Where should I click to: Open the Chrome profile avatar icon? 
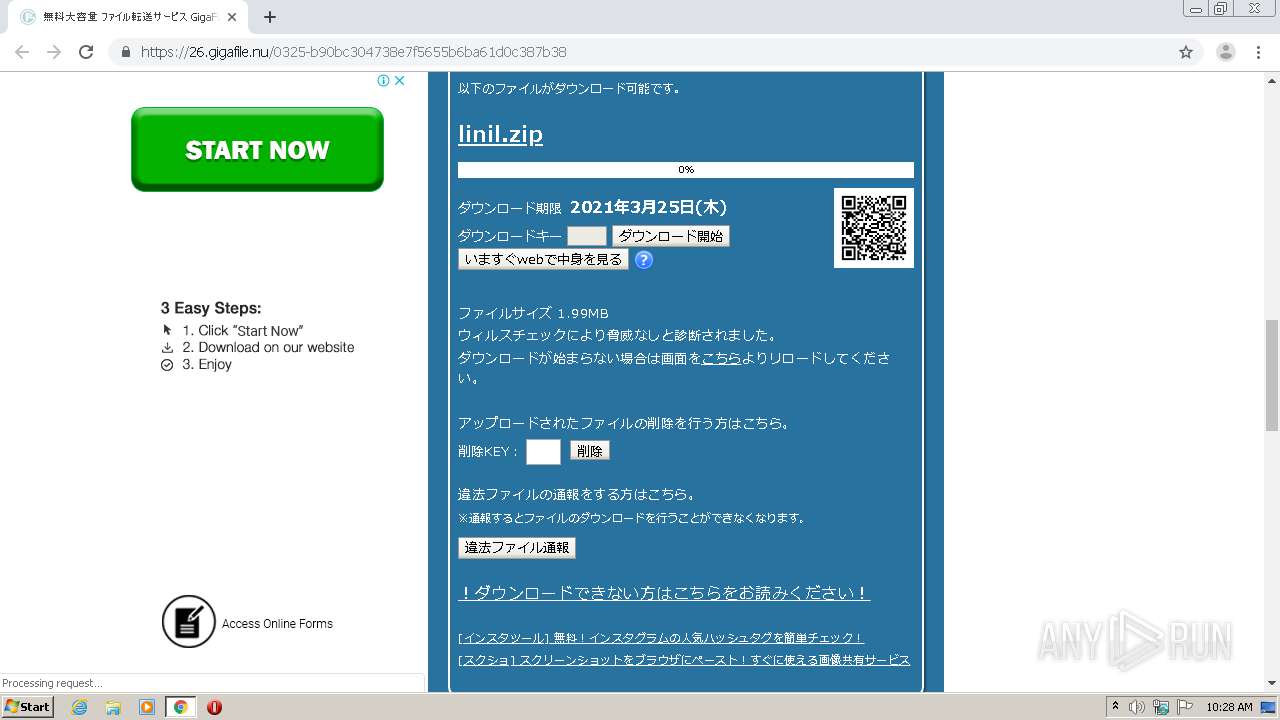point(1225,52)
